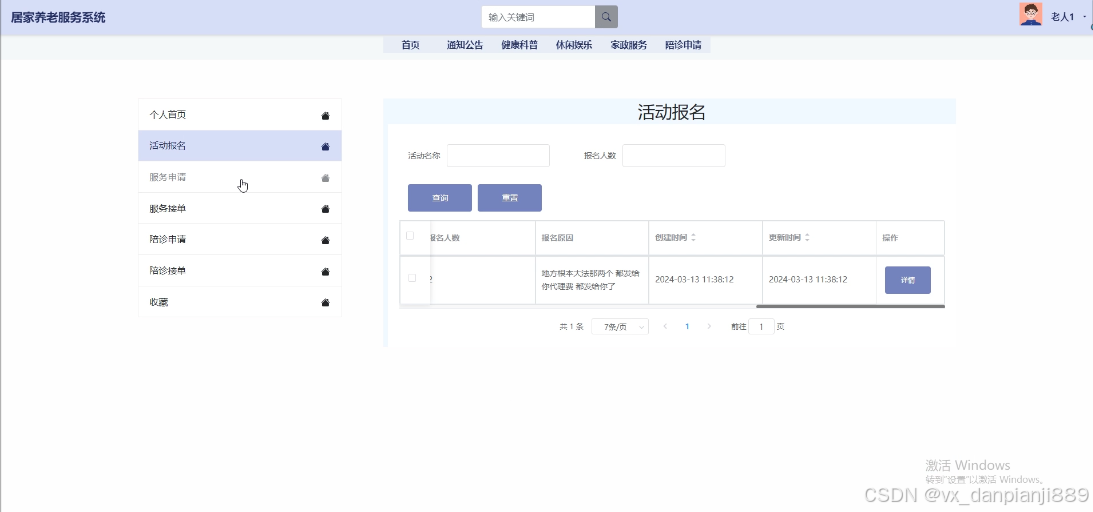This screenshot has width=1093, height=512.
Task: Click the home icon in 服务申请 row
Action: tap(325, 178)
